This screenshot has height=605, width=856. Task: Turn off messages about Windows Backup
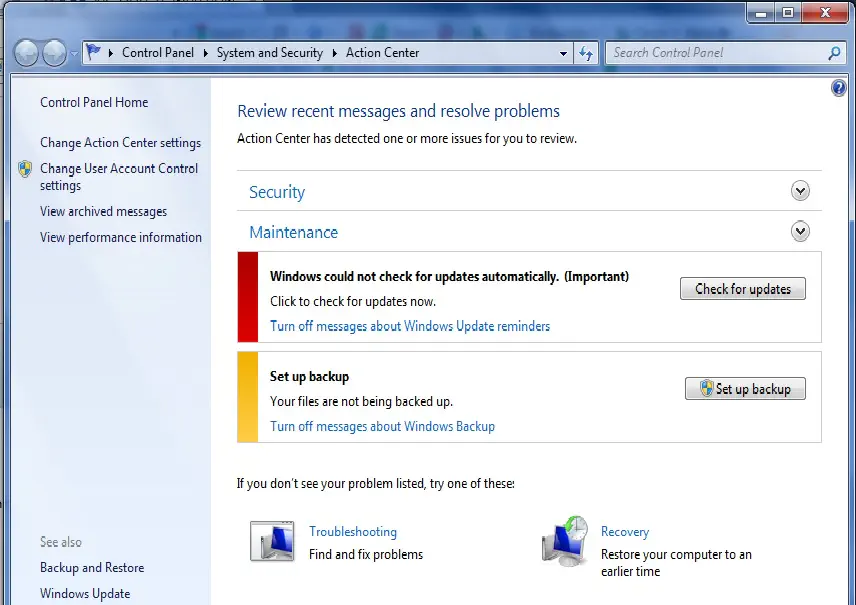(382, 426)
